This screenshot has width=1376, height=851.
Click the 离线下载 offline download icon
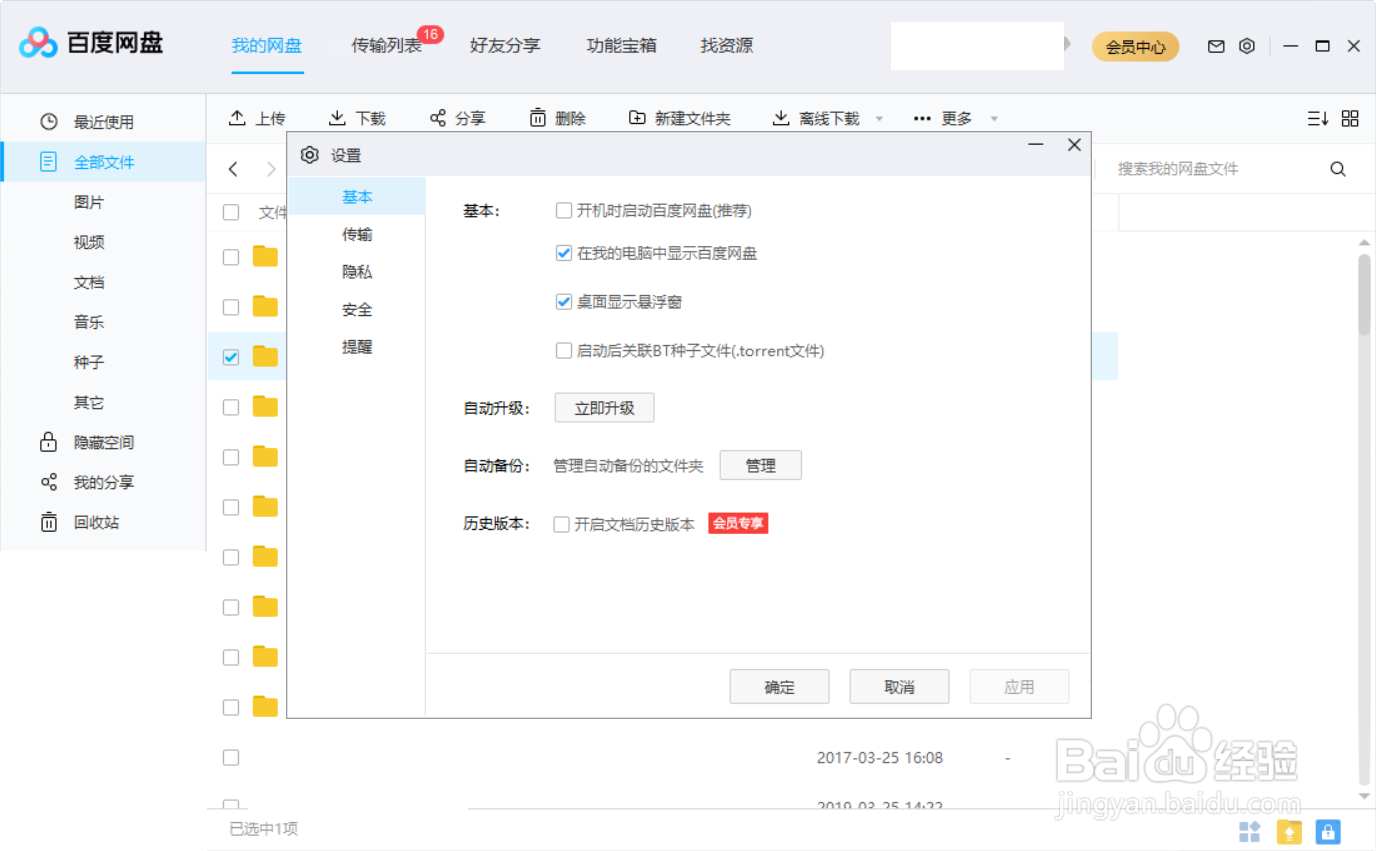(781, 118)
